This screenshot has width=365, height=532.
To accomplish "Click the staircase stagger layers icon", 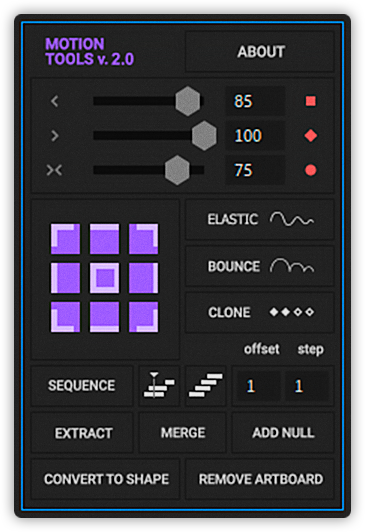I will (206, 385).
